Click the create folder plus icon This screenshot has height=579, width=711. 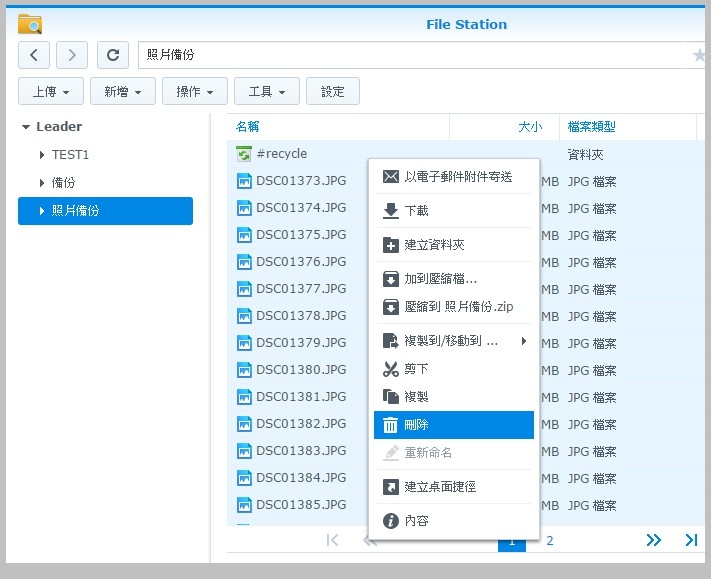tap(390, 245)
